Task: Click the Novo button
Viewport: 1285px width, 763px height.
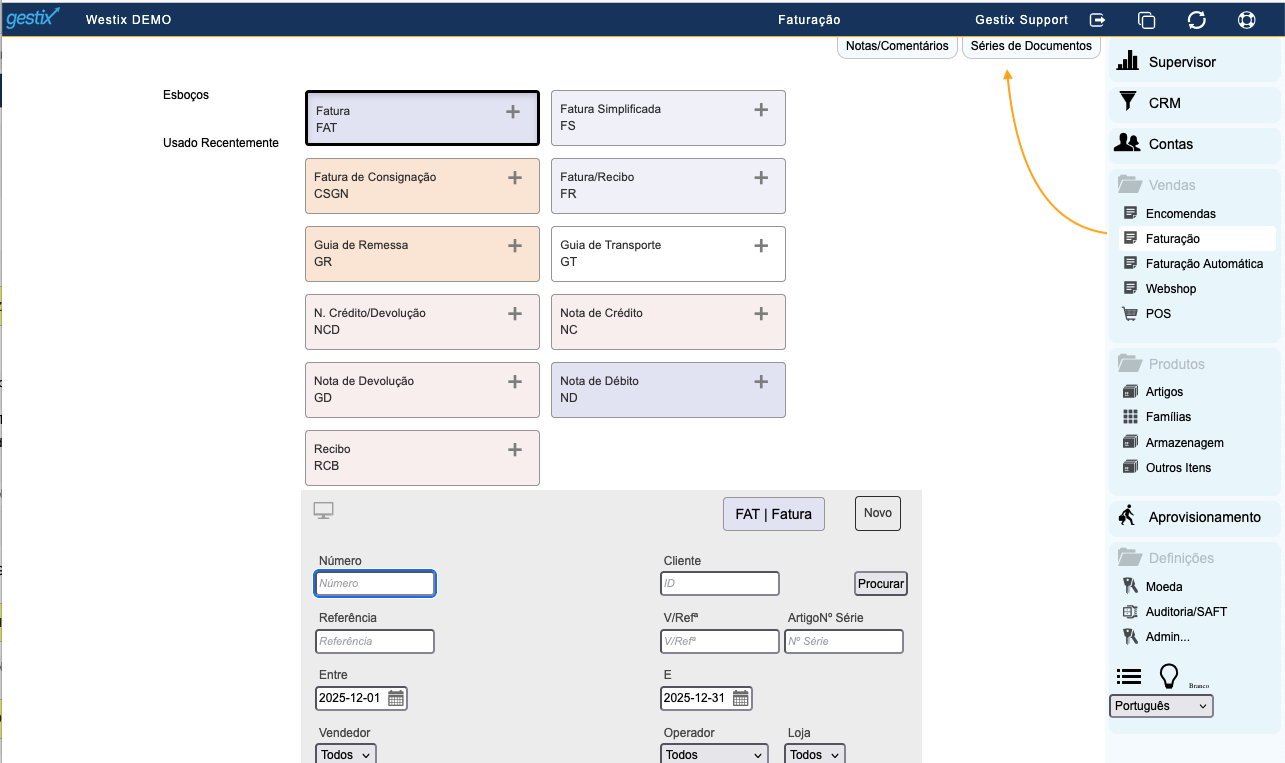Action: pos(877,513)
